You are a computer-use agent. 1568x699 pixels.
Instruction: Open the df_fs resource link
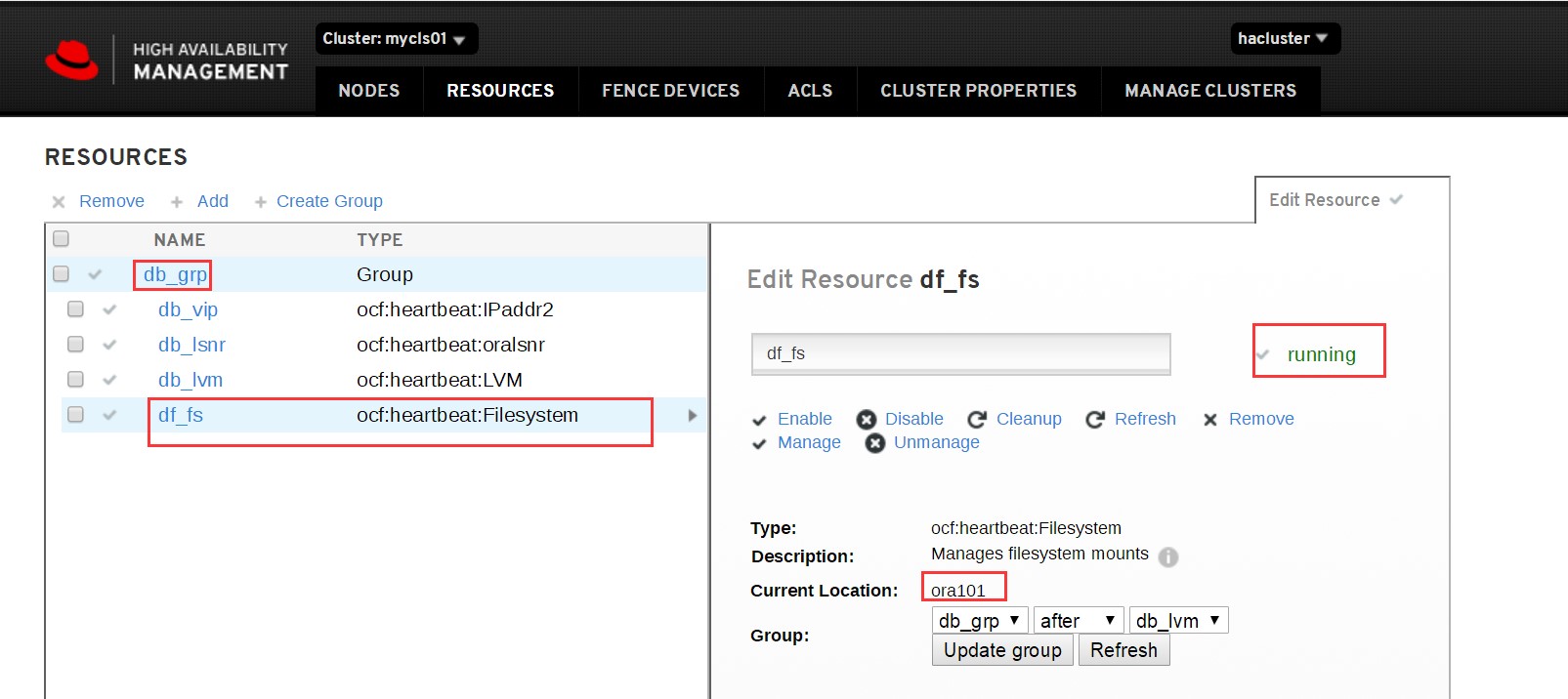181,415
